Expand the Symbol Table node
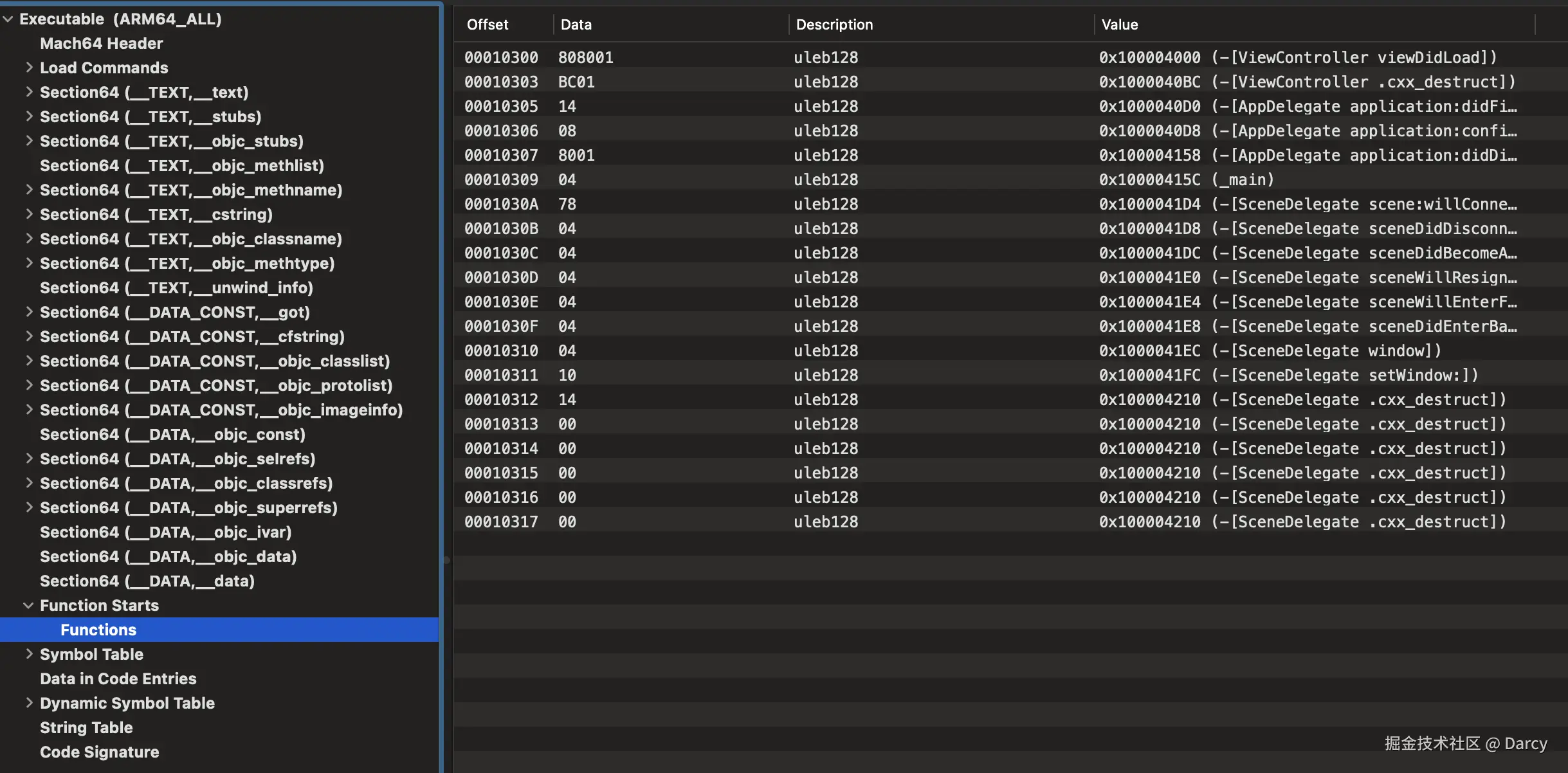The height and width of the screenshot is (773, 1568). tap(29, 653)
